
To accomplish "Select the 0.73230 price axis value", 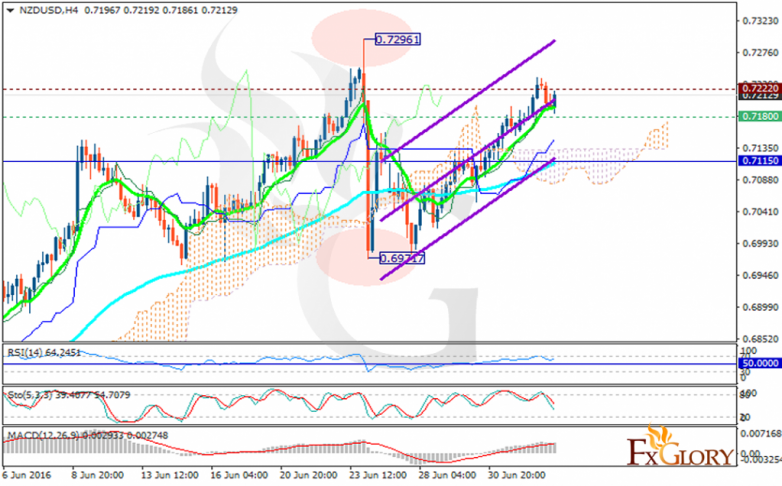I will tap(761, 21).
